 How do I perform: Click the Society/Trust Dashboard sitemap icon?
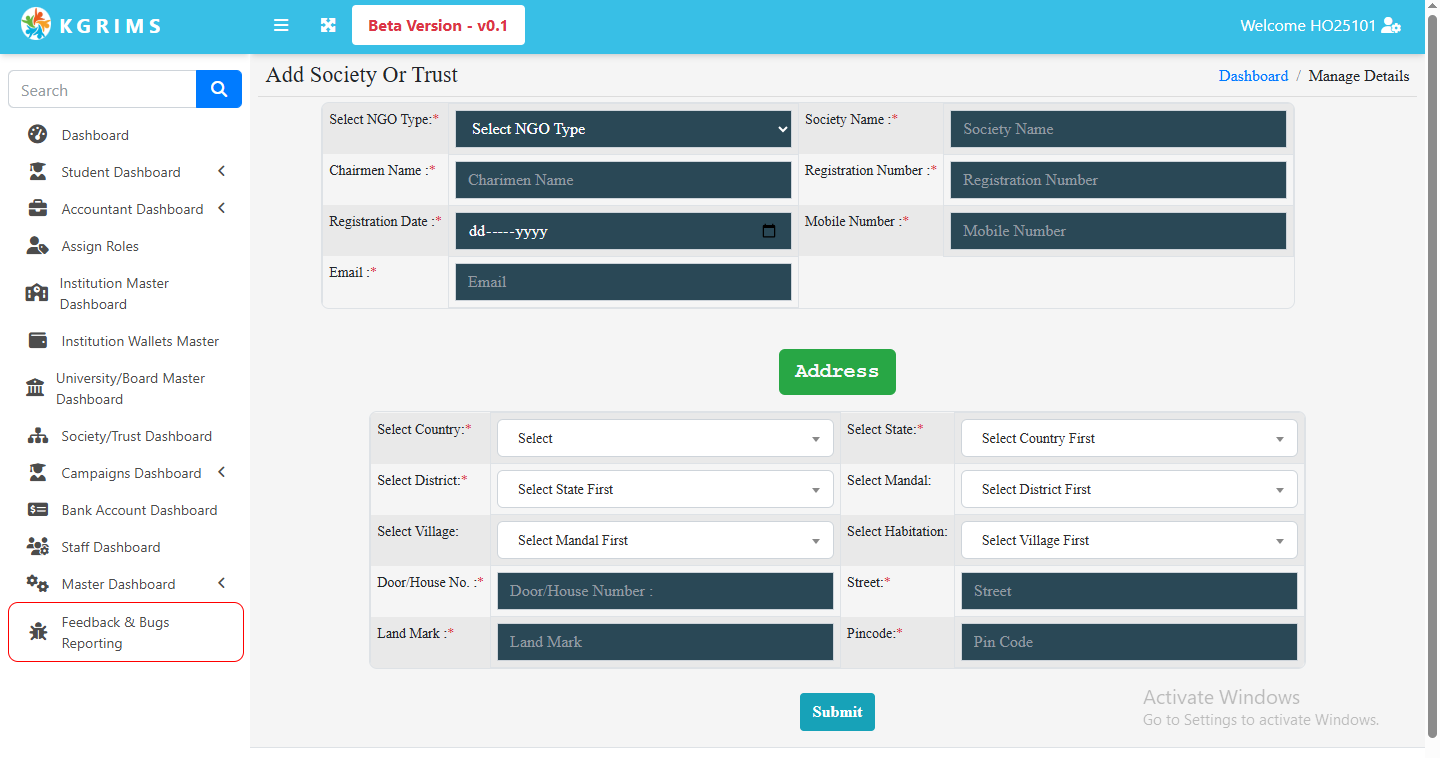click(38, 436)
